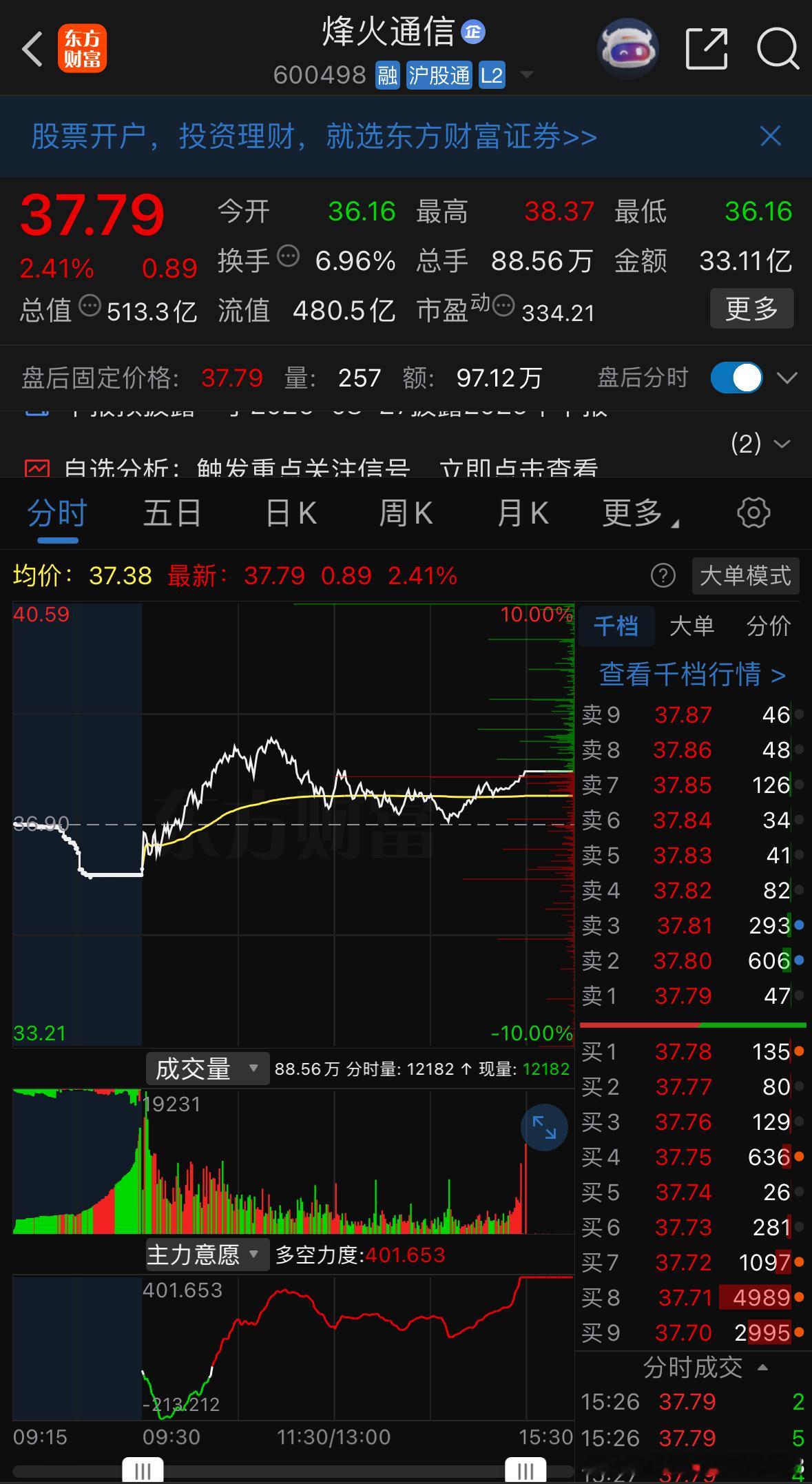Viewport: 812px width, 1484px height.
Task: Tap the 买8 row at 37.71
Action: tap(693, 1297)
